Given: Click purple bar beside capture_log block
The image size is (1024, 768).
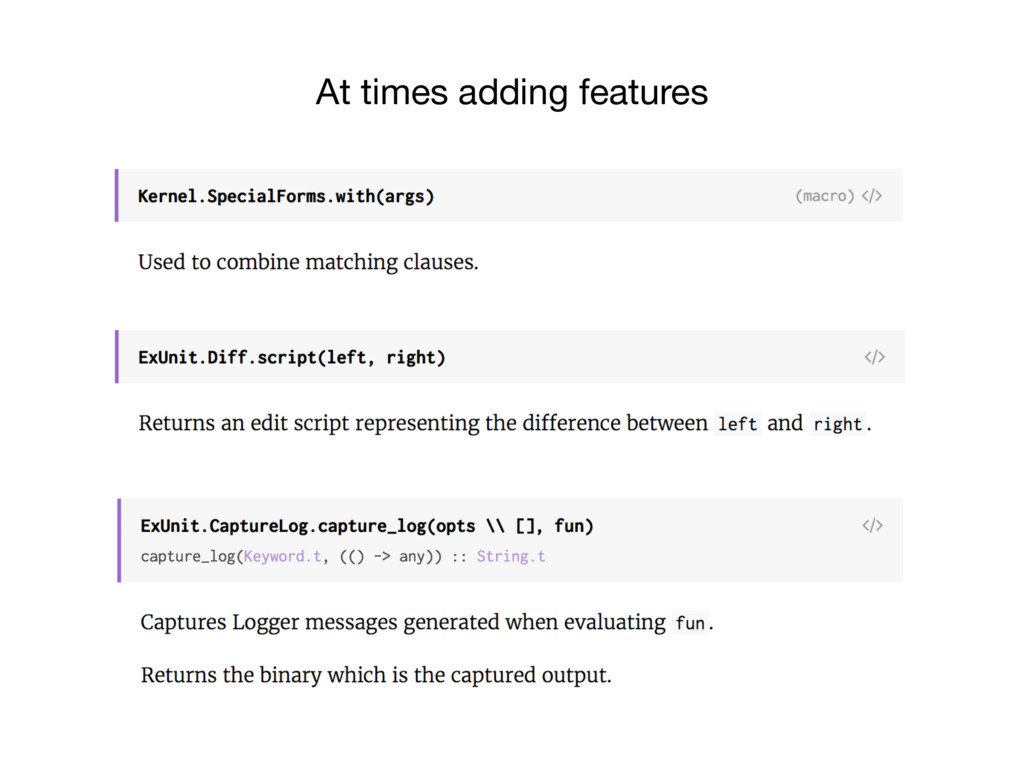Looking at the screenshot, I should point(120,540).
